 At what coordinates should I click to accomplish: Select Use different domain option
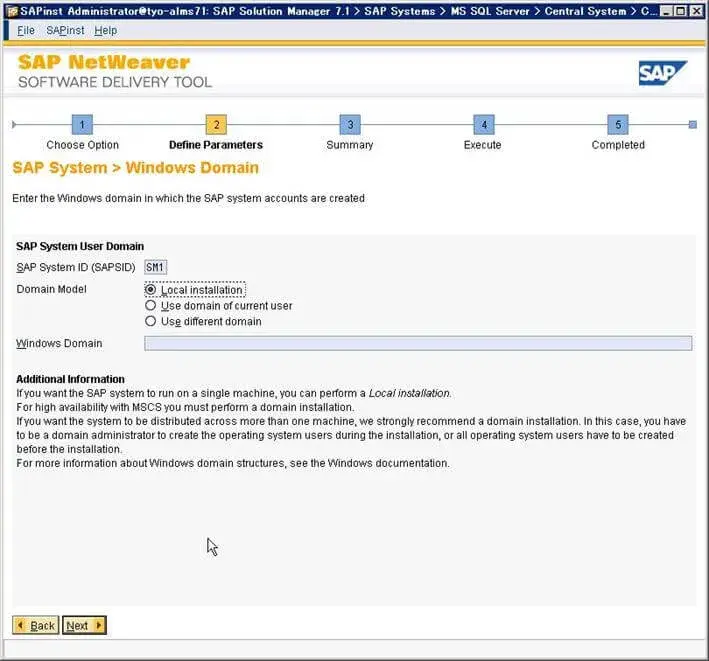point(151,321)
